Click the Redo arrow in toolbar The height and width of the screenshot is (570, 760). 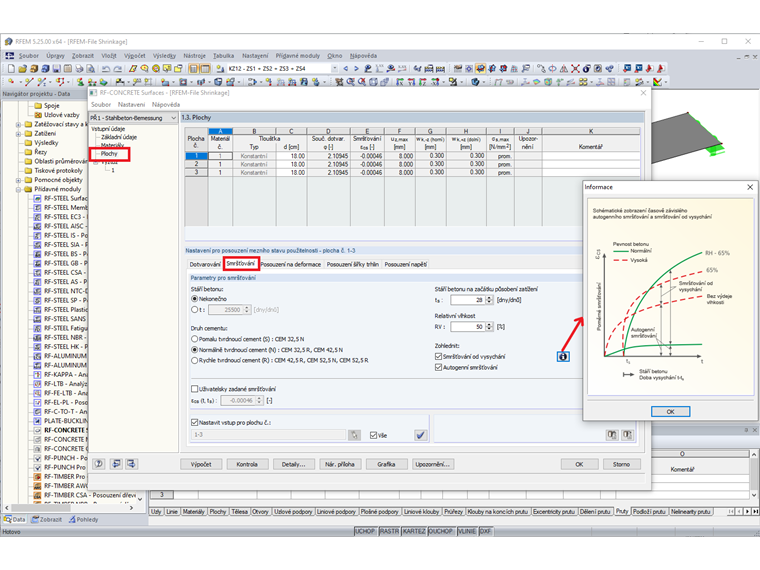tap(117, 68)
